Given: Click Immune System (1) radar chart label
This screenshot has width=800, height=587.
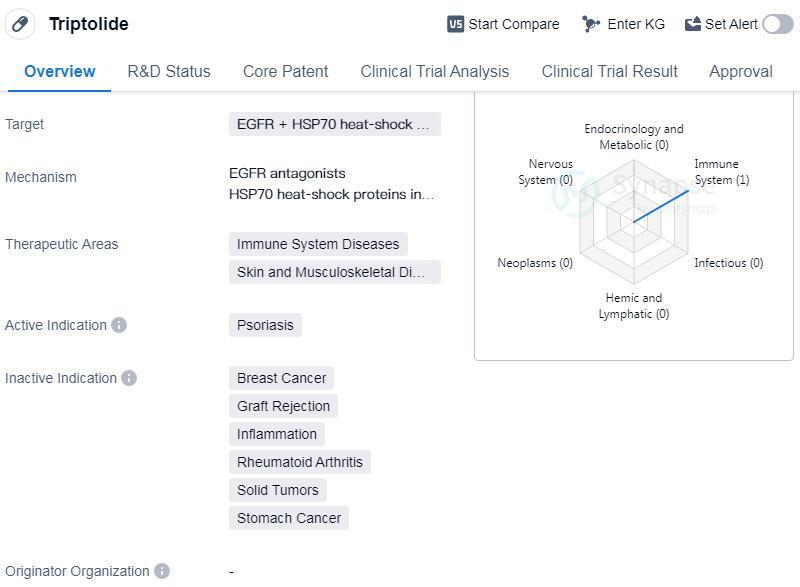Looking at the screenshot, I should tap(721, 172).
